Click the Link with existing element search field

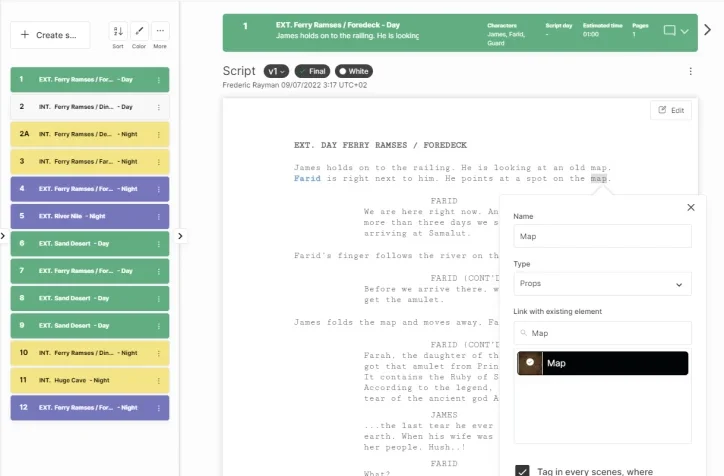pos(602,333)
